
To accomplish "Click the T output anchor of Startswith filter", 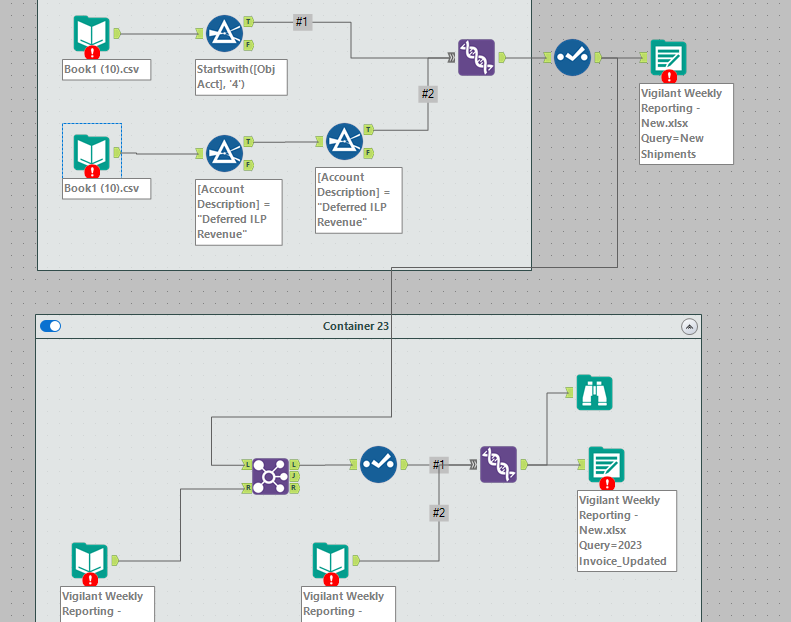I will [x=249, y=22].
